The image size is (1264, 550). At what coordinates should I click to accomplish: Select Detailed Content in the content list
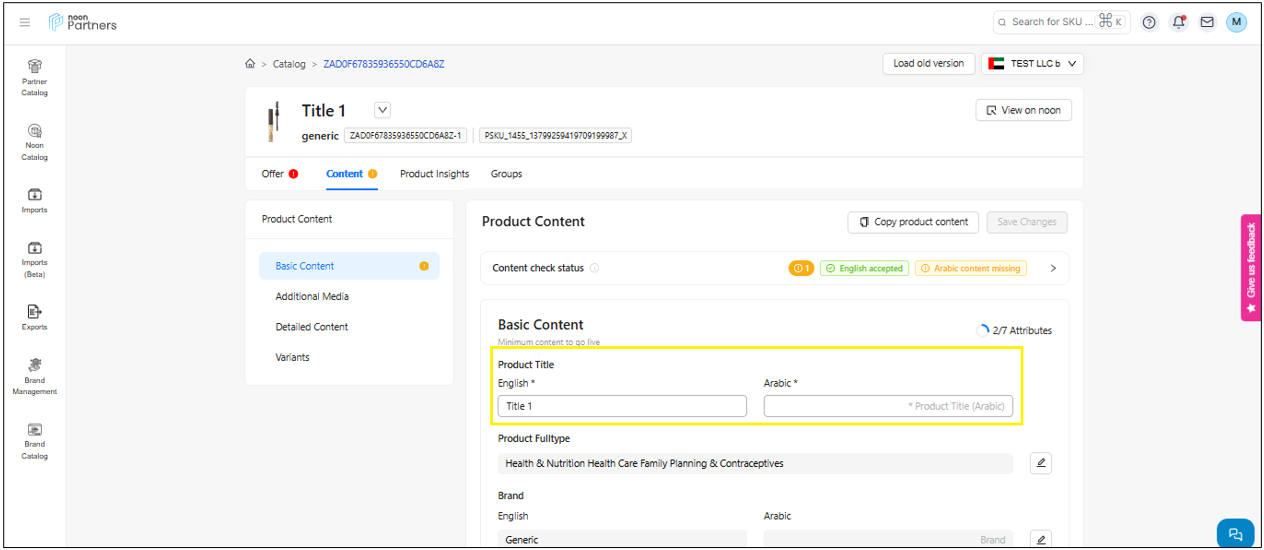click(312, 327)
